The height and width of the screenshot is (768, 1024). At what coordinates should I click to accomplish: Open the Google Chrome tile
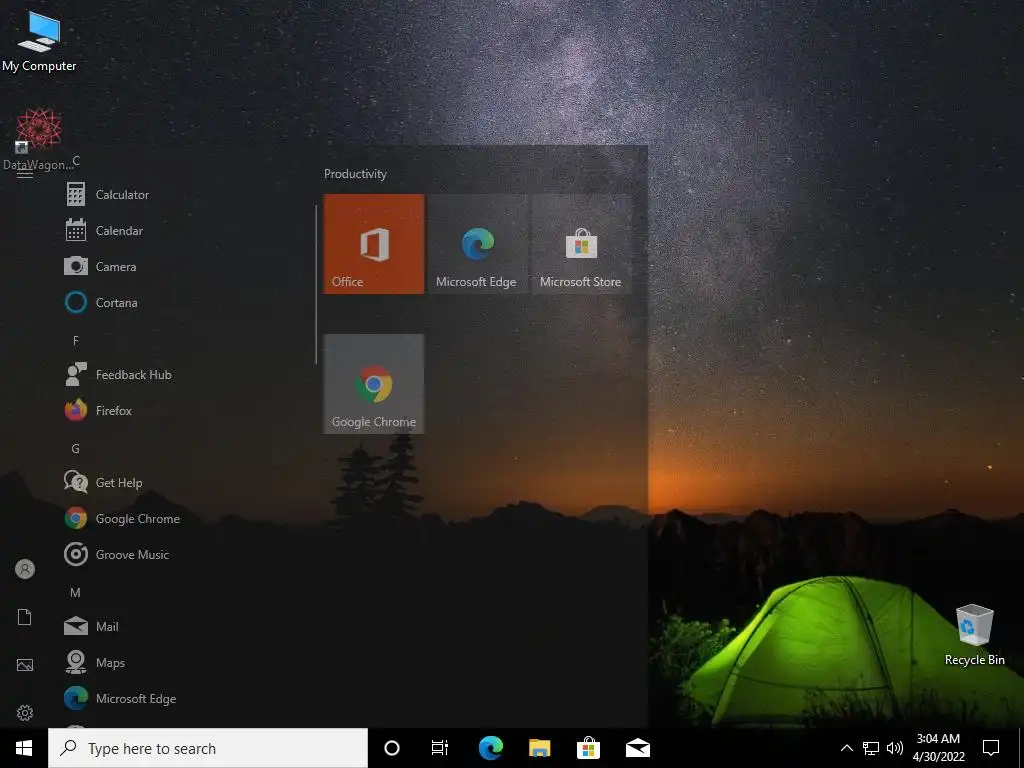[374, 384]
